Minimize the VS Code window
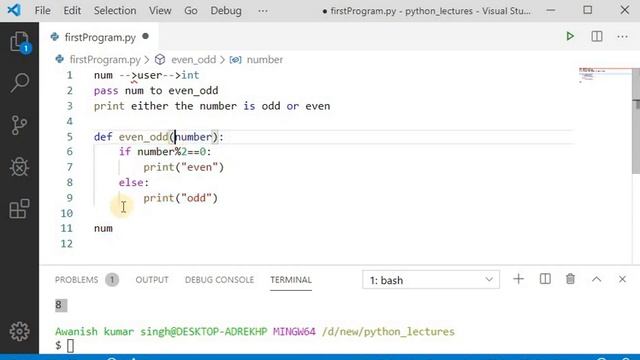Screen dimensions: 640x360 pos(551,10)
